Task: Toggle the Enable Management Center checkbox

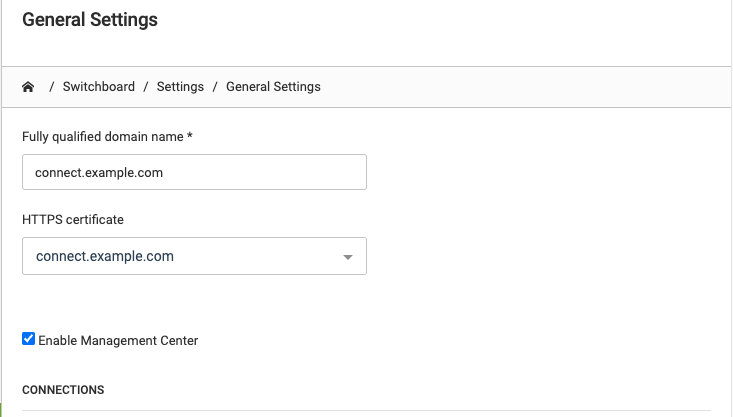Action: point(29,338)
